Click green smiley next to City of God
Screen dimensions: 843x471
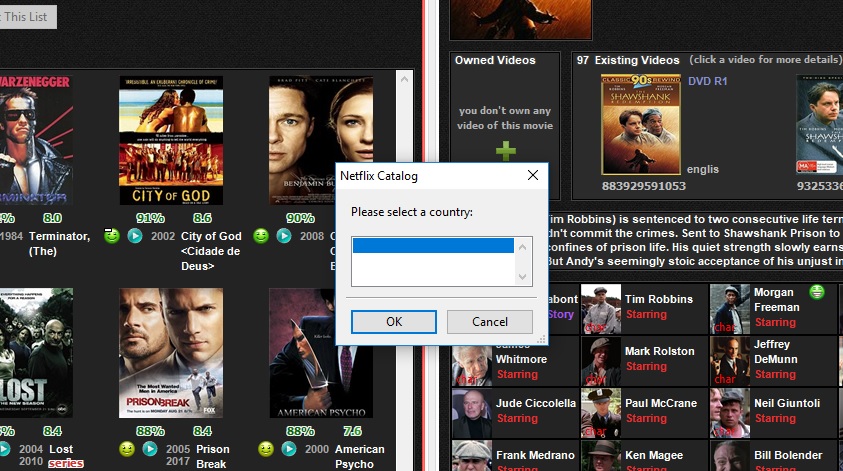[x=112, y=236]
